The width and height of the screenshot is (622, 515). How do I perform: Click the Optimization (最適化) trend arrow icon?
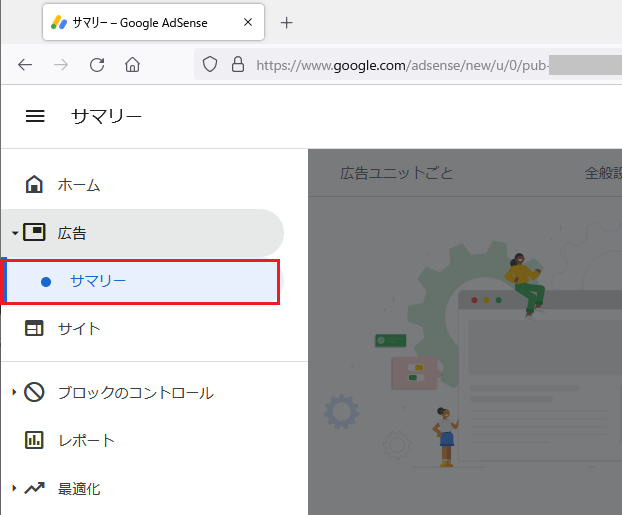[34, 489]
